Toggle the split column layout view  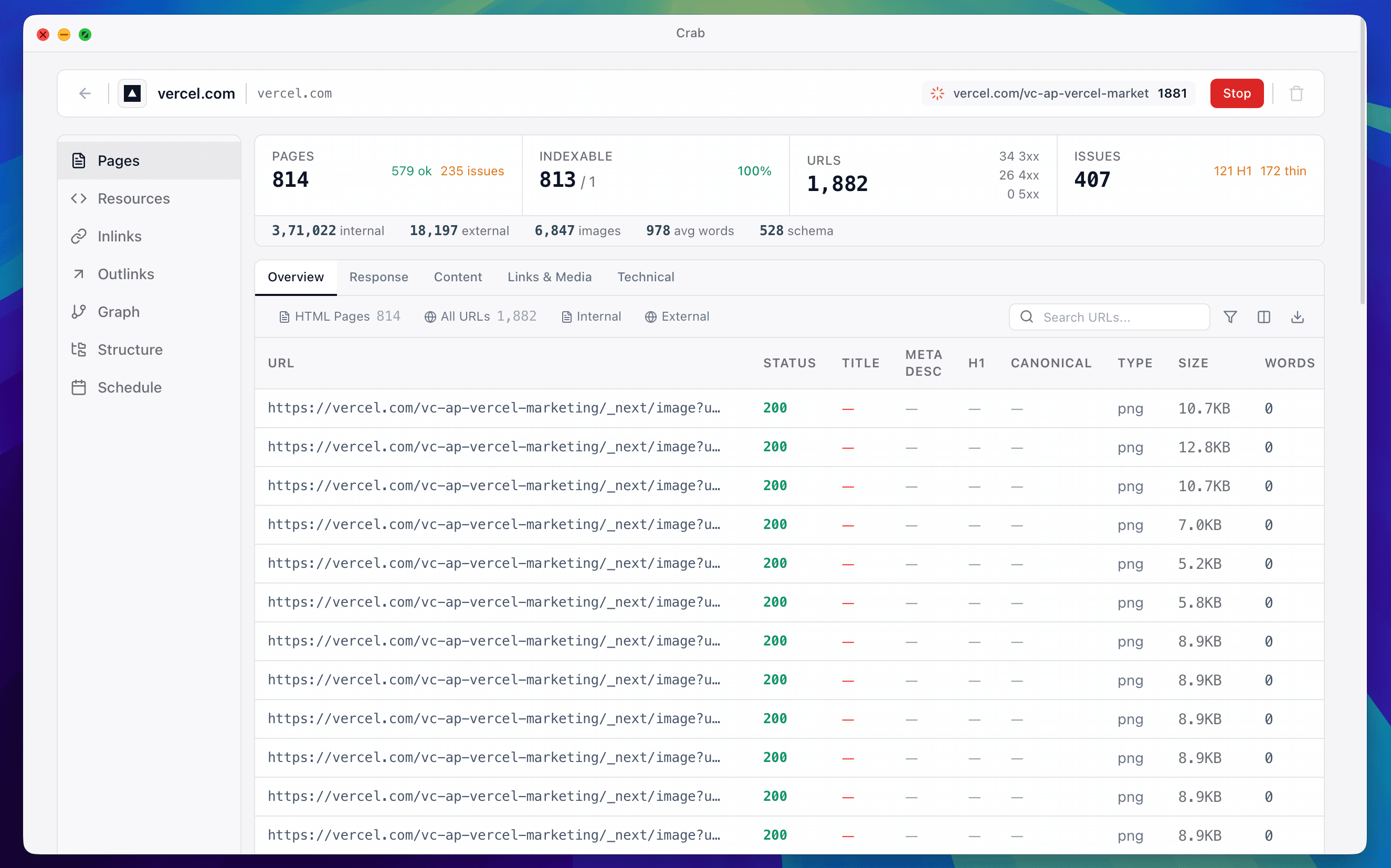click(1264, 316)
